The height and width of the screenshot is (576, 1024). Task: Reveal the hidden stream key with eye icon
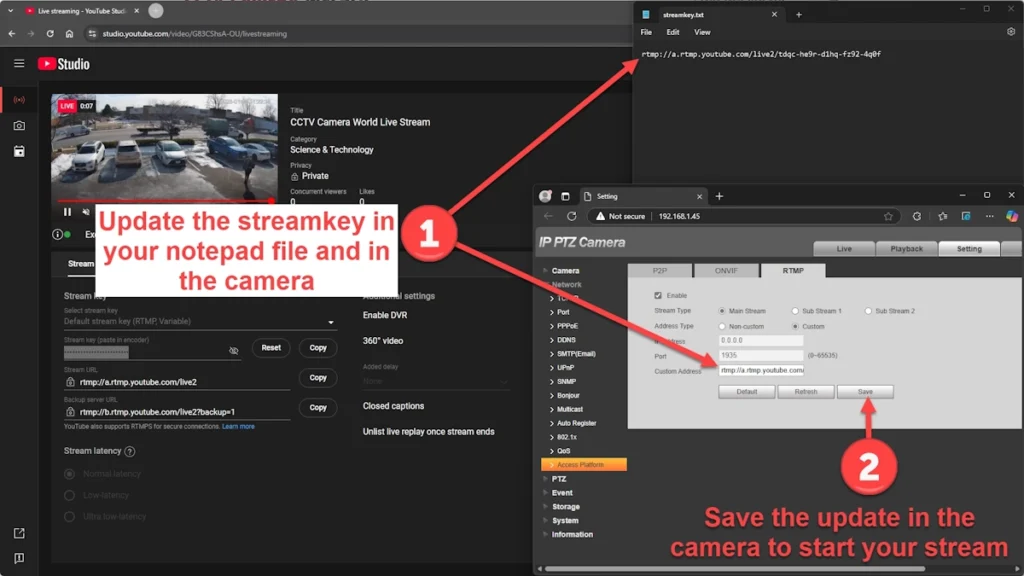[x=234, y=350]
